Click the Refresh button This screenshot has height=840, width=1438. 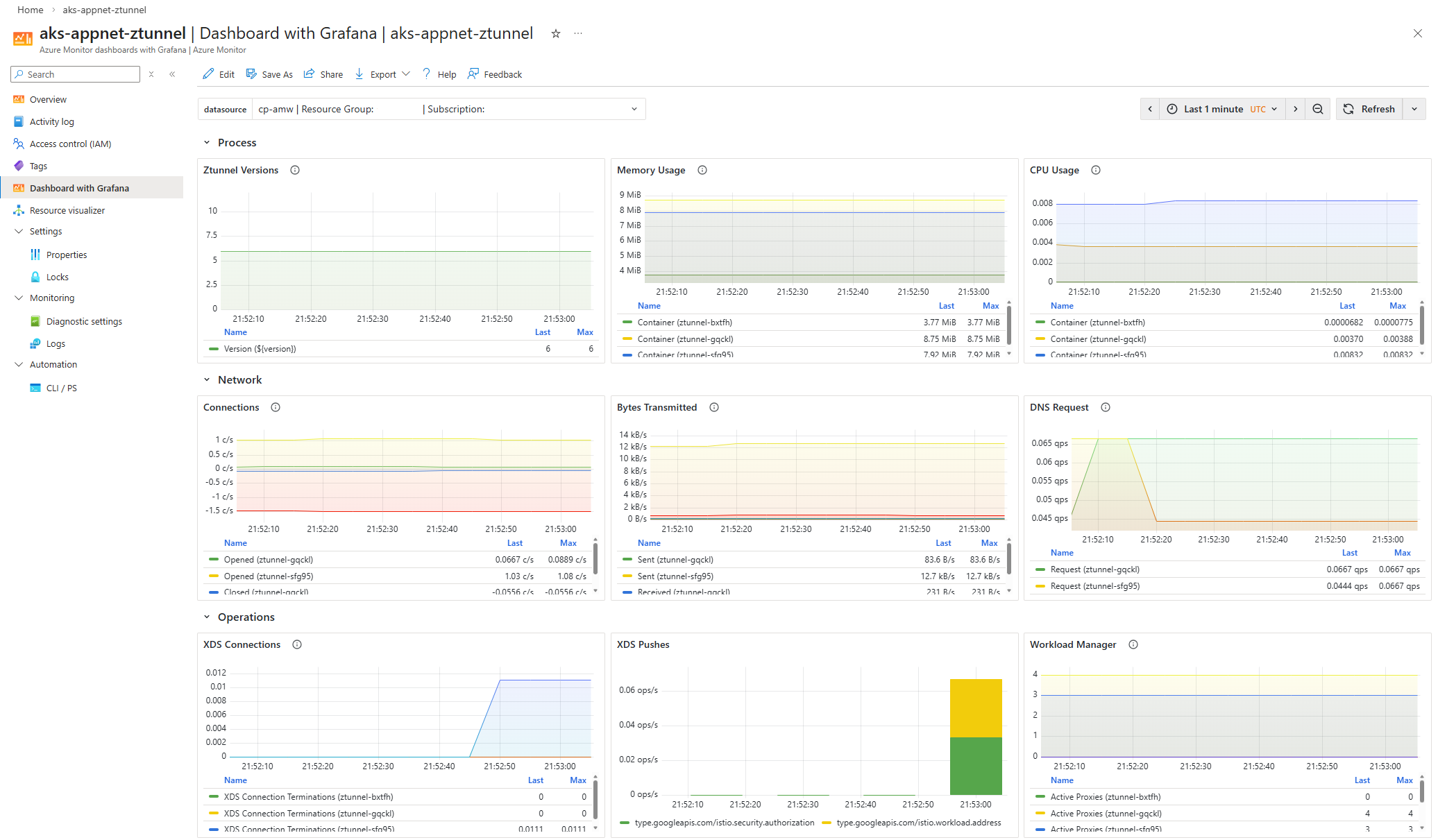click(x=1369, y=109)
